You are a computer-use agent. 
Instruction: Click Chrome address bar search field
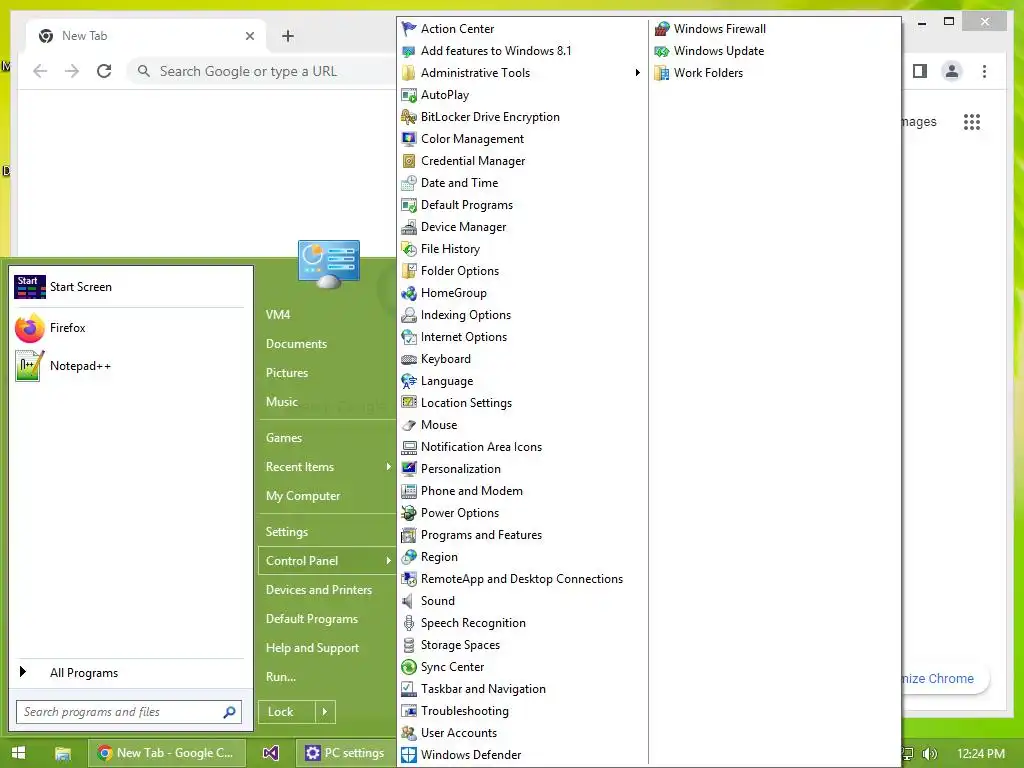261,71
